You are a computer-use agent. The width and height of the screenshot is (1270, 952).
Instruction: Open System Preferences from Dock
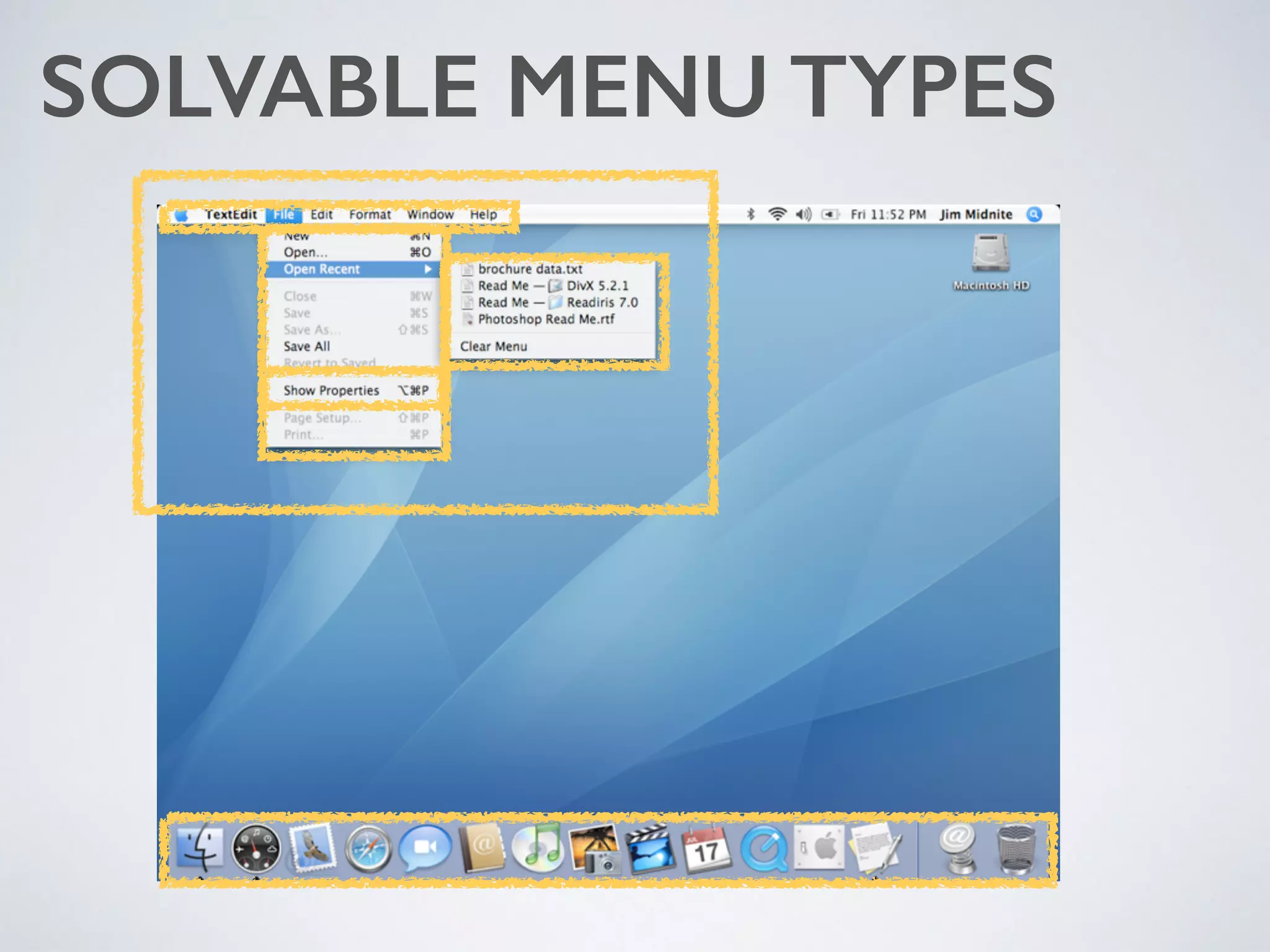point(819,847)
